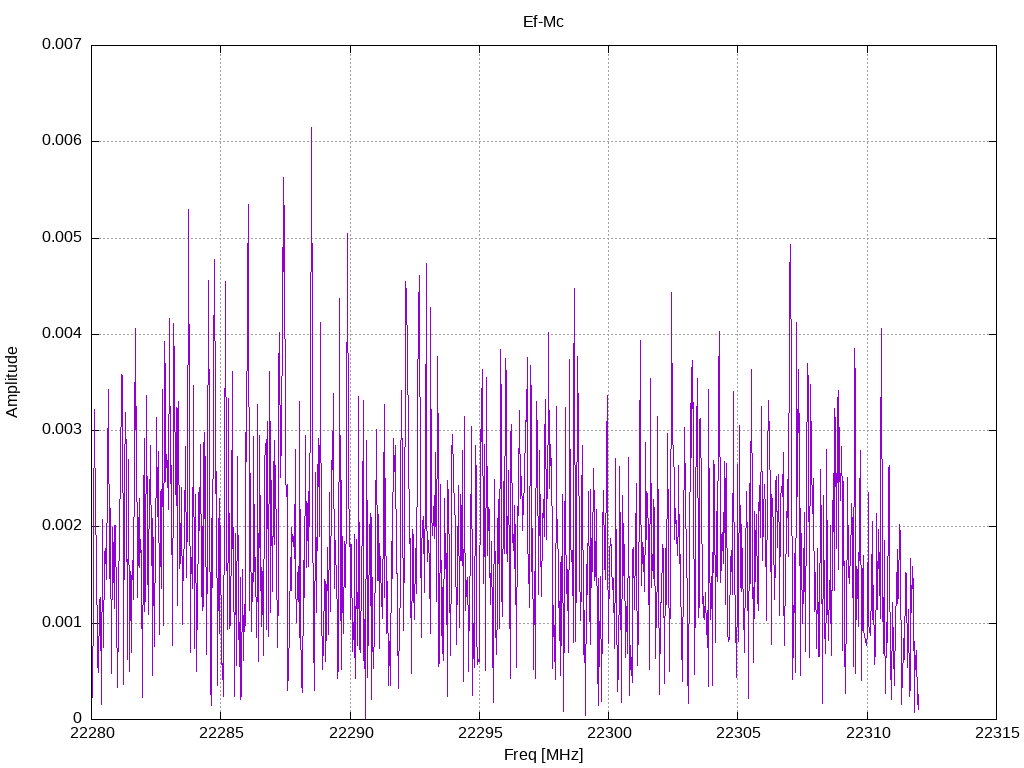Click the tallest spectrum peak above 0.006
The width and height of the screenshot is (1024, 768).
pos(312,129)
